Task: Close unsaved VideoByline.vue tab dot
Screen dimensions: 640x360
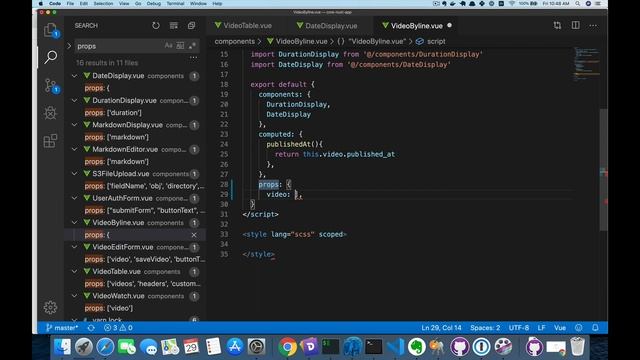Action: pos(449,25)
